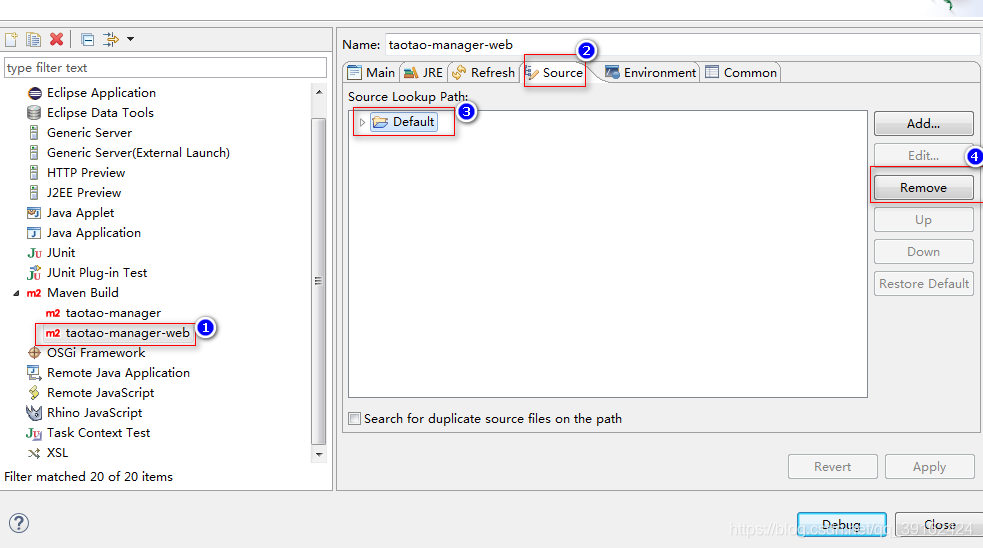The image size is (983, 548).
Task: Switch to the JRE tab
Action: (x=423, y=73)
